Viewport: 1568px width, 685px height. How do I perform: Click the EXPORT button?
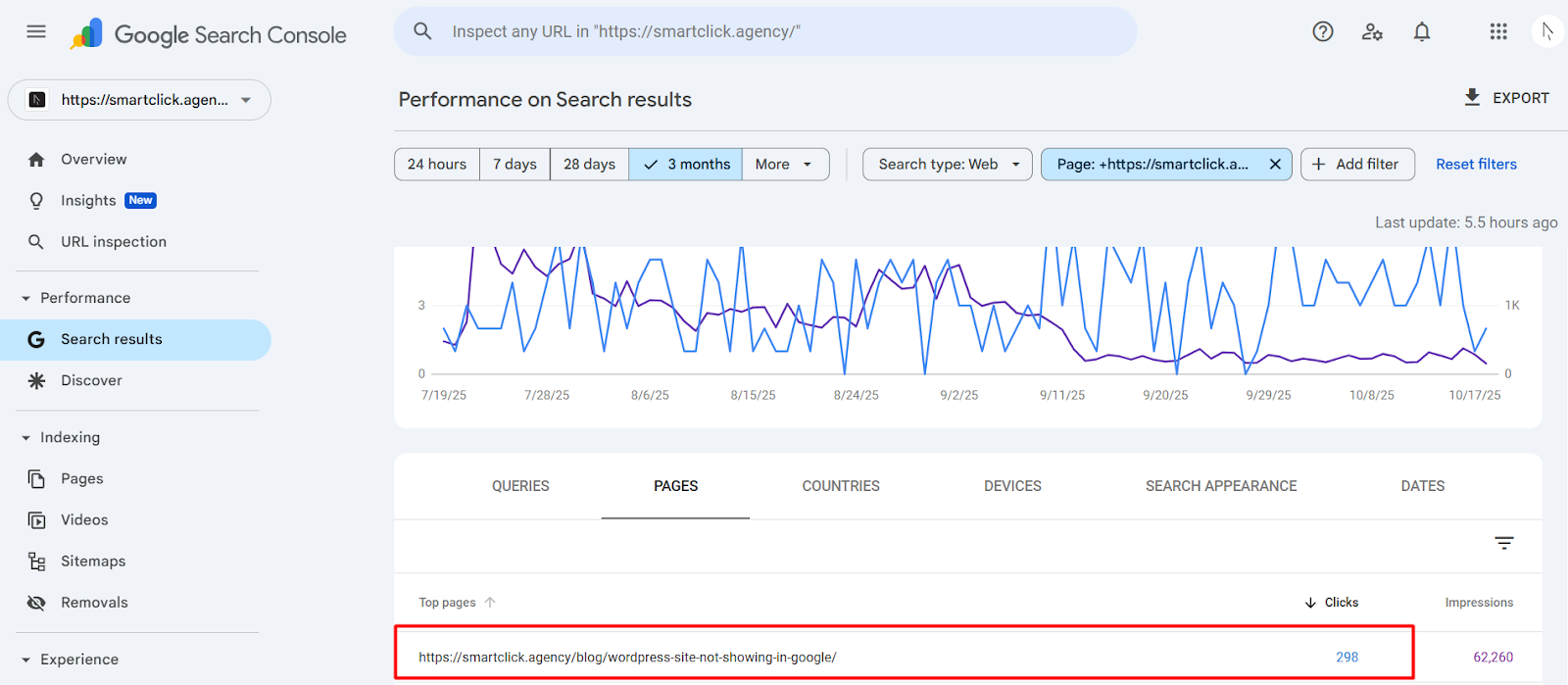(x=1506, y=98)
